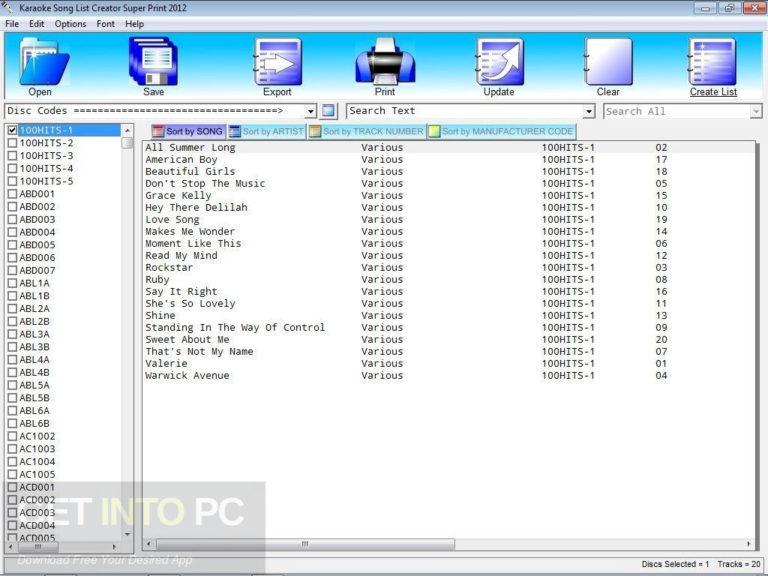Open the Search All dropdown arrow

click(x=756, y=112)
